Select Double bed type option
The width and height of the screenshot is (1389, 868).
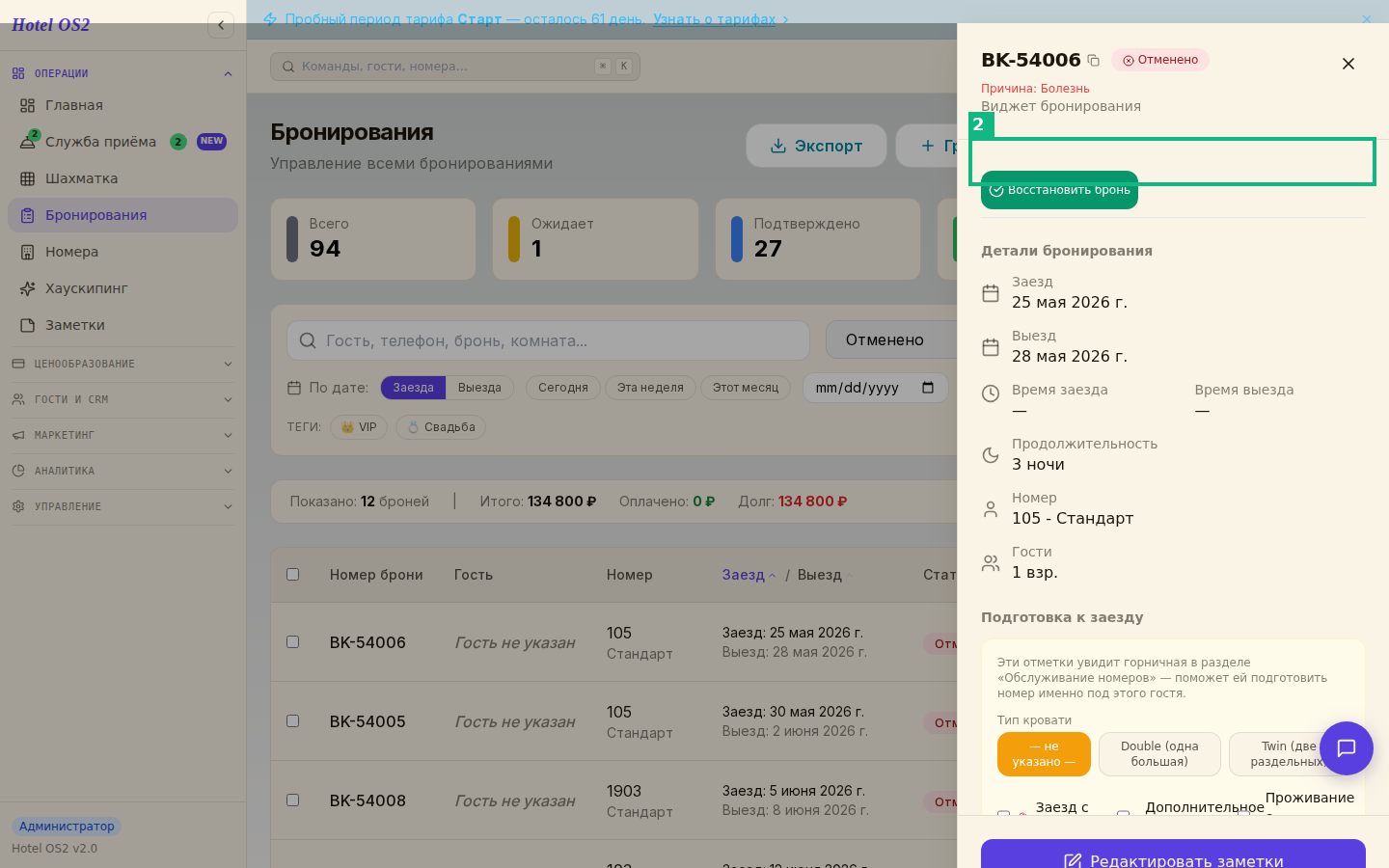point(1159,754)
